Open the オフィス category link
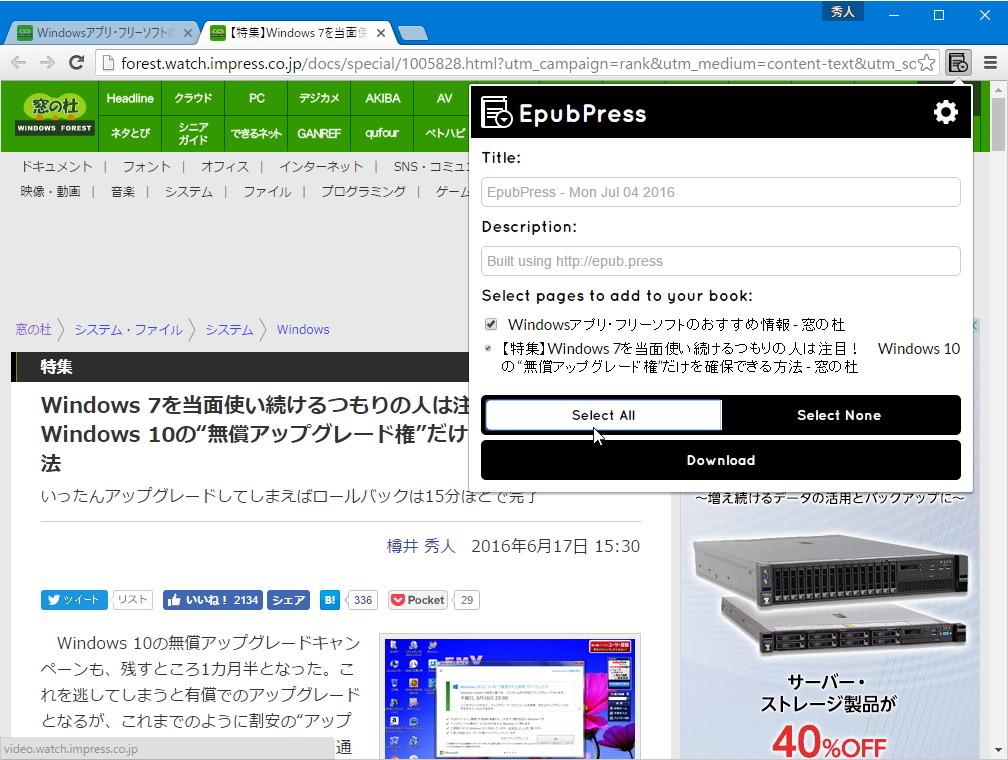The height and width of the screenshot is (760, 1008). (x=224, y=167)
